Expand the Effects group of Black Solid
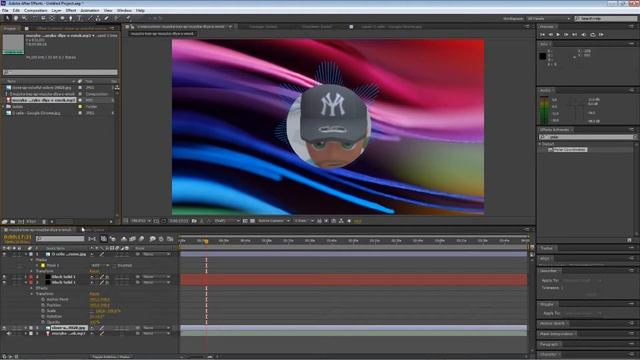The width and height of the screenshot is (640, 360). point(32,288)
